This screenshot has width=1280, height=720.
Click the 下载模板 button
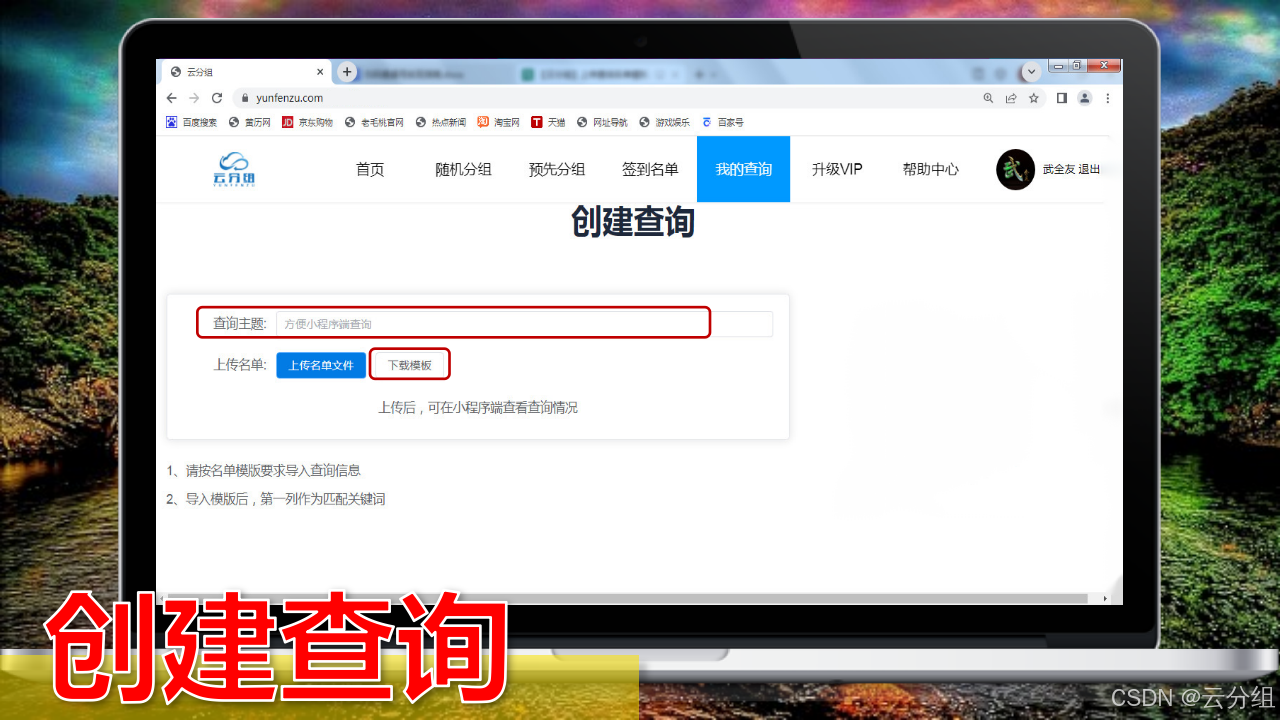pyautogui.click(x=410, y=365)
